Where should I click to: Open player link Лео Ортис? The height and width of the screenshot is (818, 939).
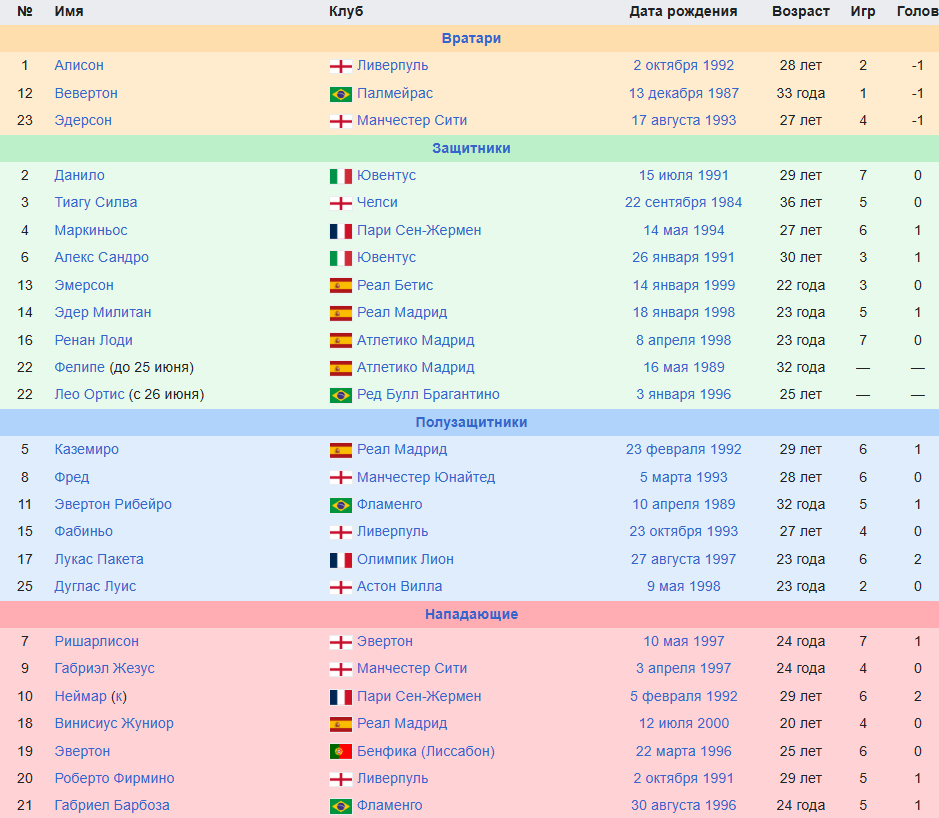[89, 395]
